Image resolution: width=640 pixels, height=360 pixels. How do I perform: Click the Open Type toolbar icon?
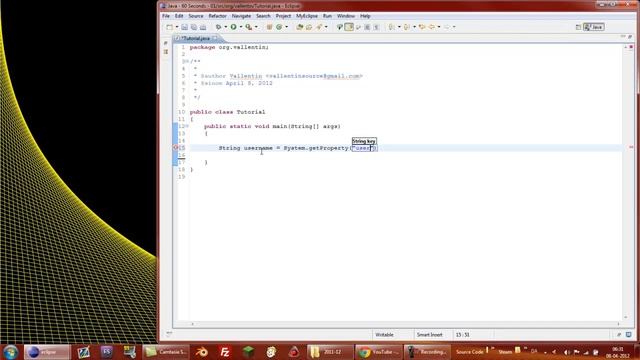click(x=300, y=27)
